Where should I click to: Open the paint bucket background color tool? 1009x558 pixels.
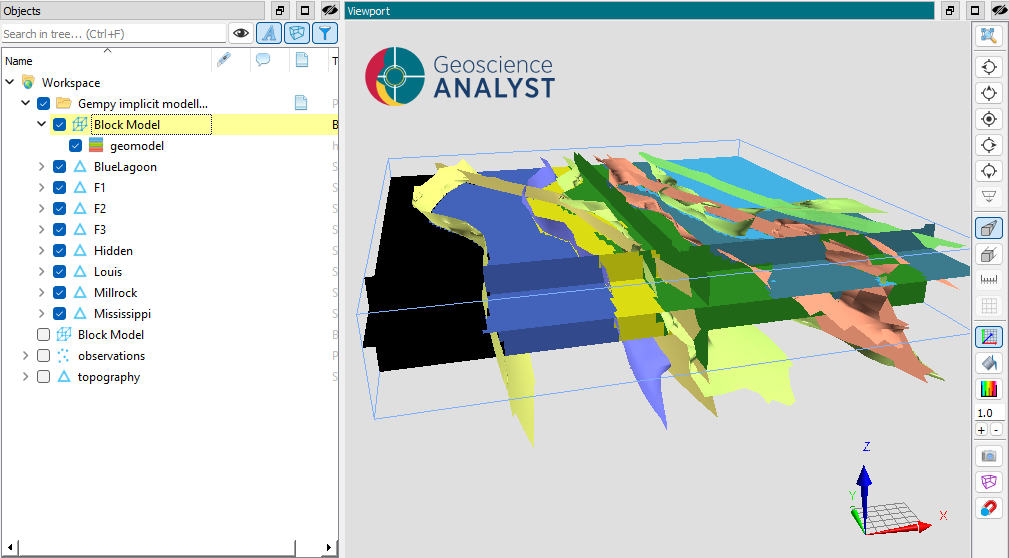click(989, 363)
